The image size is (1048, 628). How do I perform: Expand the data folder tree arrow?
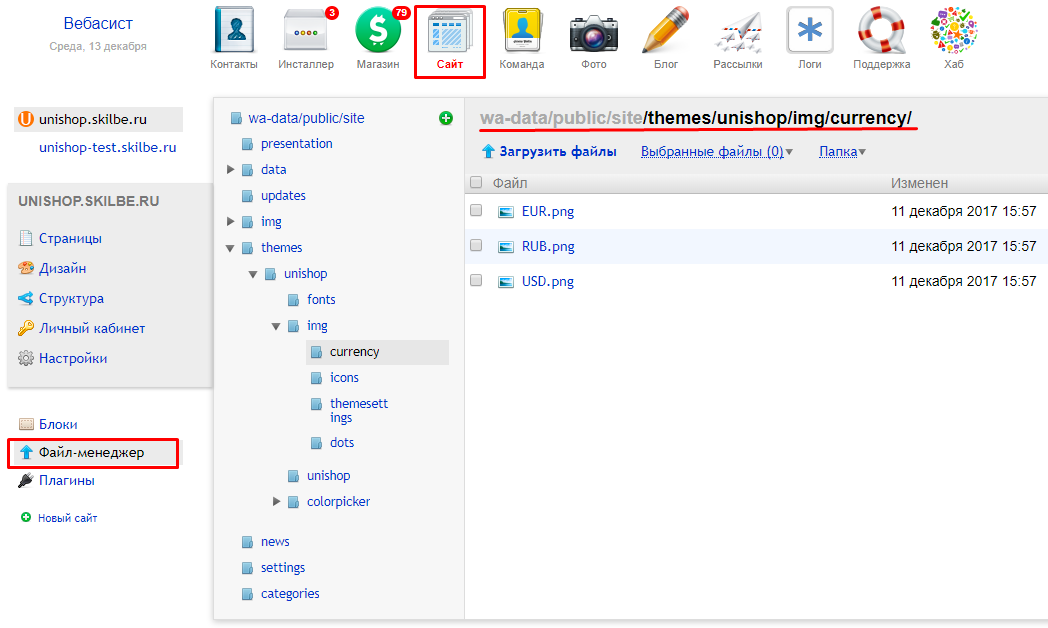[x=232, y=170]
